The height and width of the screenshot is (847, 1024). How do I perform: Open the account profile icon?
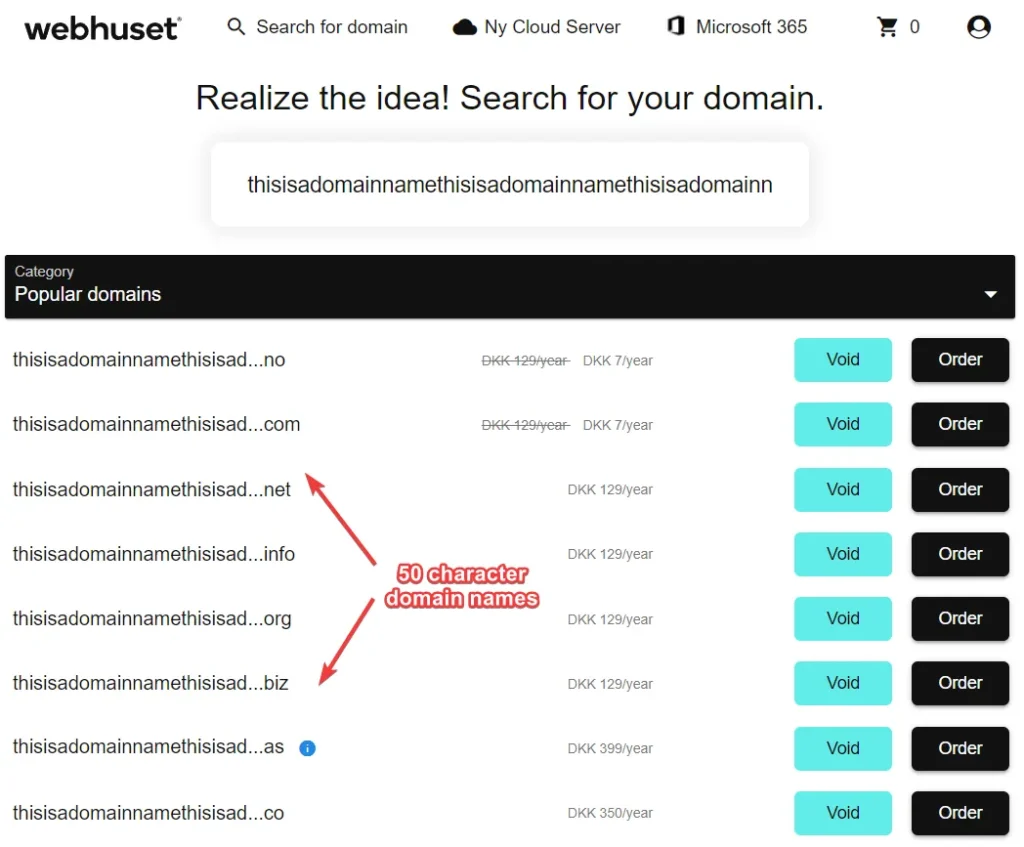(978, 27)
